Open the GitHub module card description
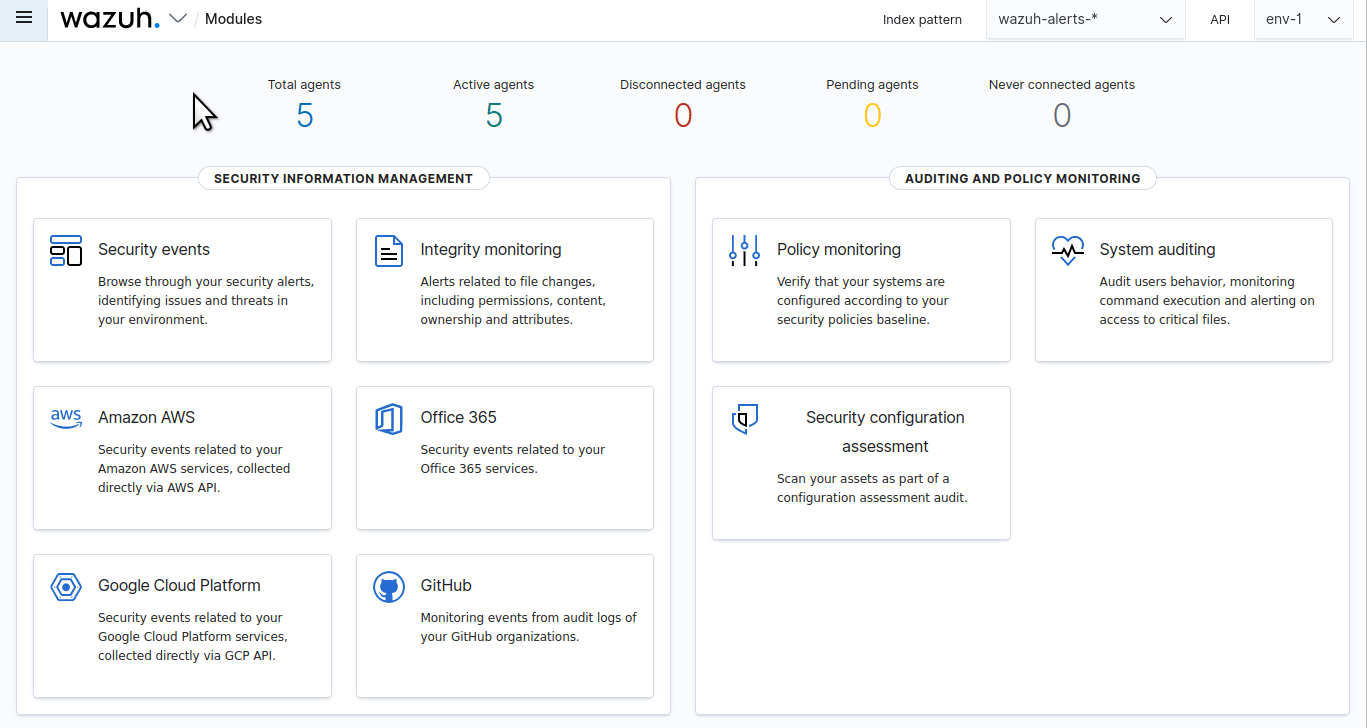This screenshot has height=728, width=1367. click(x=528, y=627)
